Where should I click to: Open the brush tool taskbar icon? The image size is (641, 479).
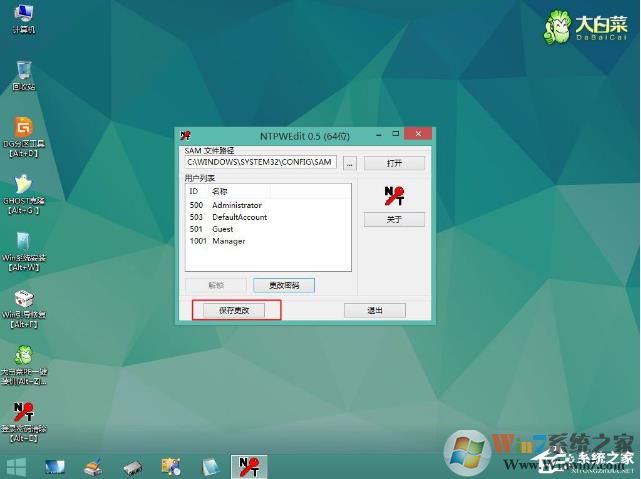(94, 467)
